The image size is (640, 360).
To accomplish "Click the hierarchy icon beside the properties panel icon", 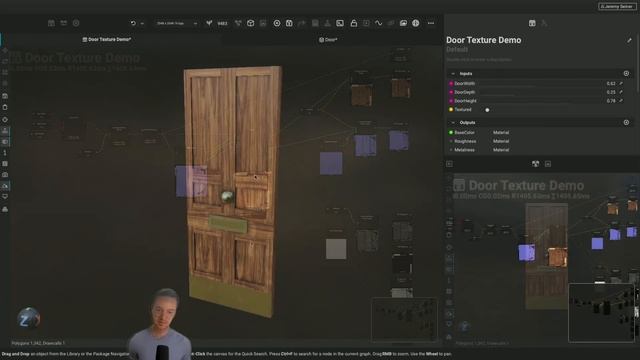I will point(544,23).
